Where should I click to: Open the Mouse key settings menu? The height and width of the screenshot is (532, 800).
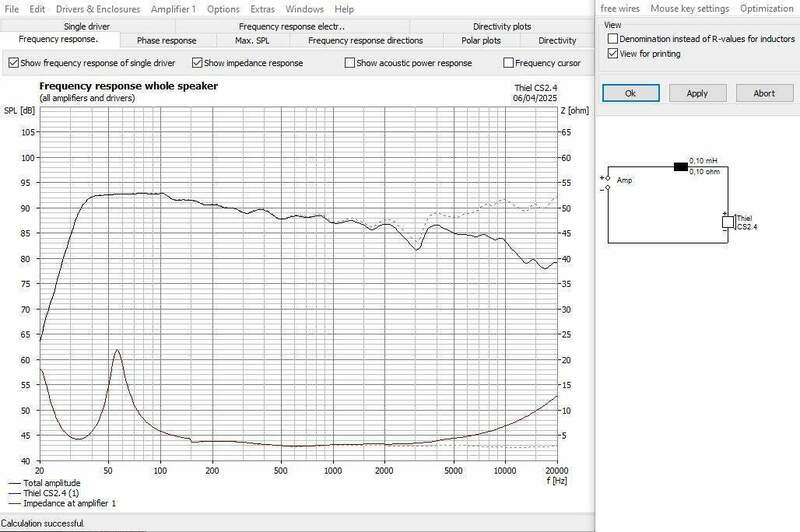point(689,8)
